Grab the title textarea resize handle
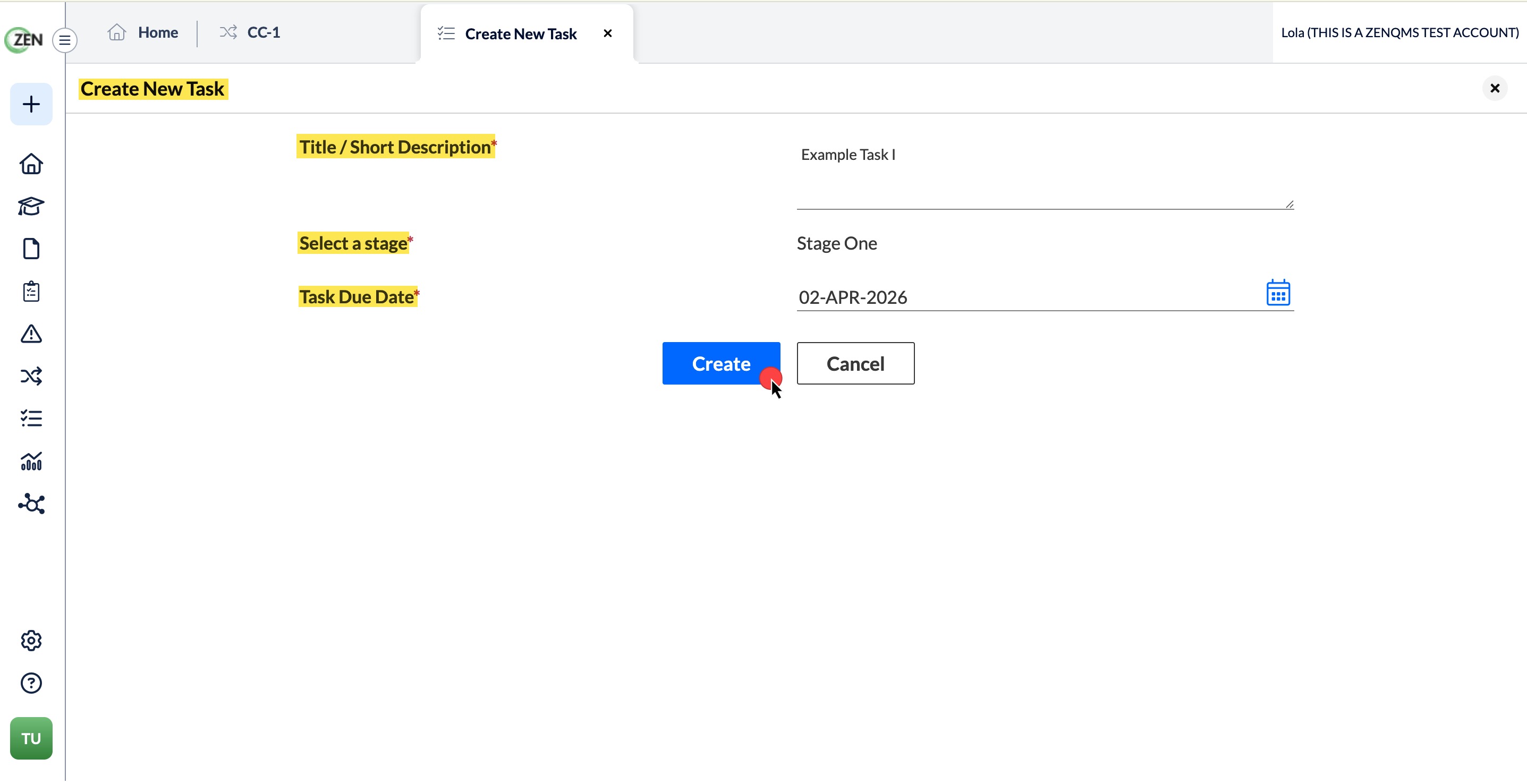The height and width of the screenshot is (784, 1527). coord(1288,204)
